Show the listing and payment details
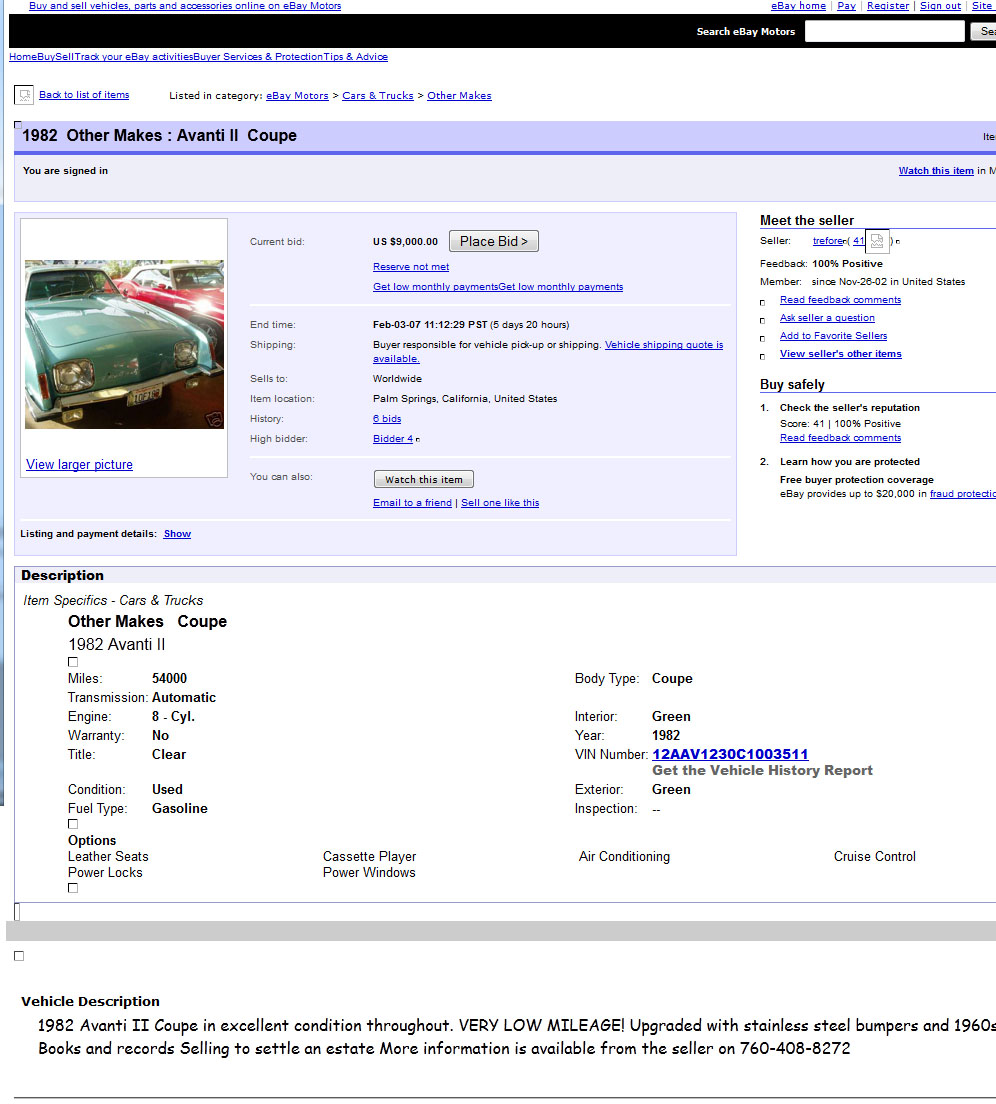 177,534
